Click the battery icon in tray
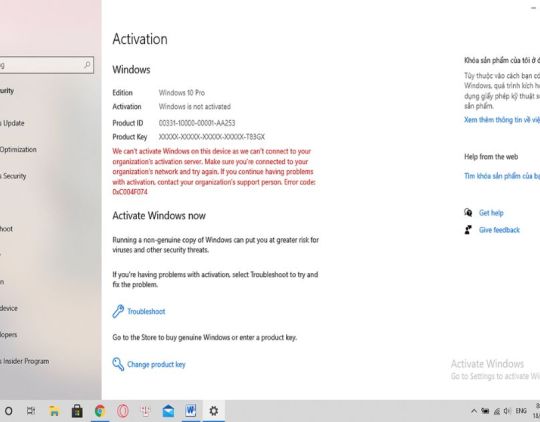Image resolution: width=540 pixels, height=422 pixels. point(485,411)
